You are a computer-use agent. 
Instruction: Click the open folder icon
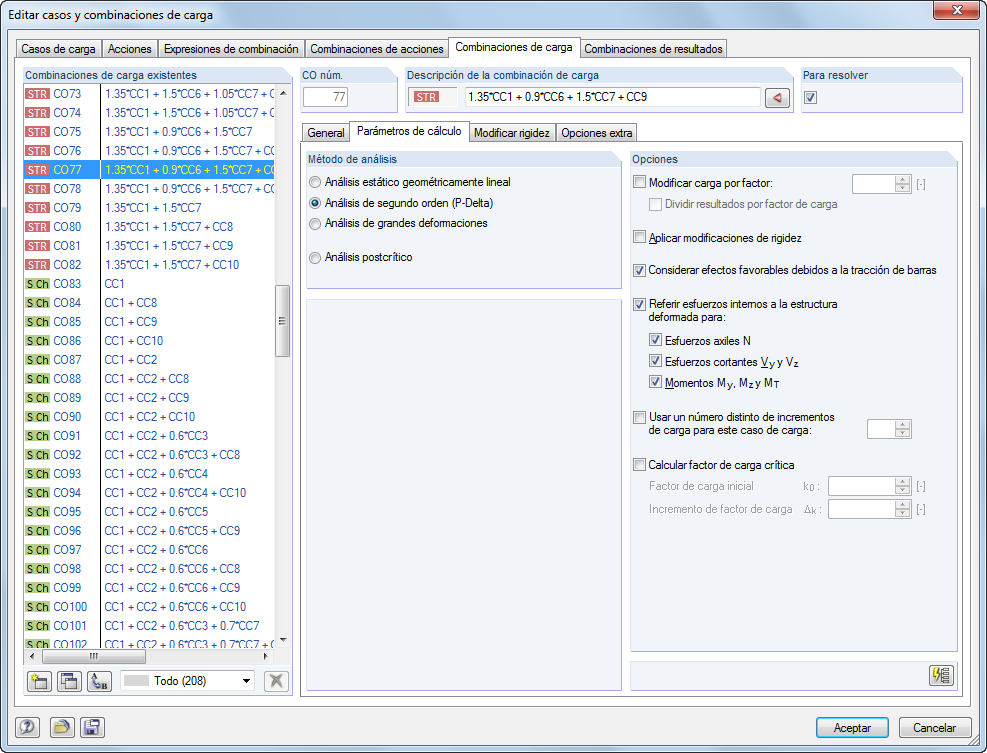click(61, 727)
